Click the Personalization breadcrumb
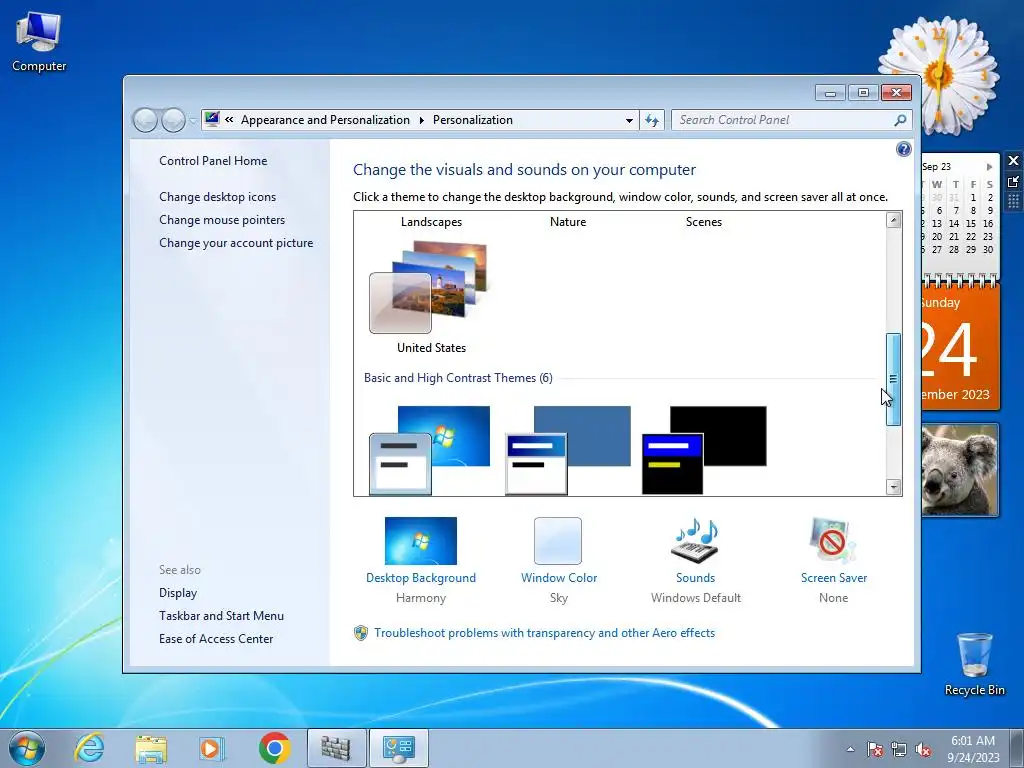 click(x=473, y=120)
